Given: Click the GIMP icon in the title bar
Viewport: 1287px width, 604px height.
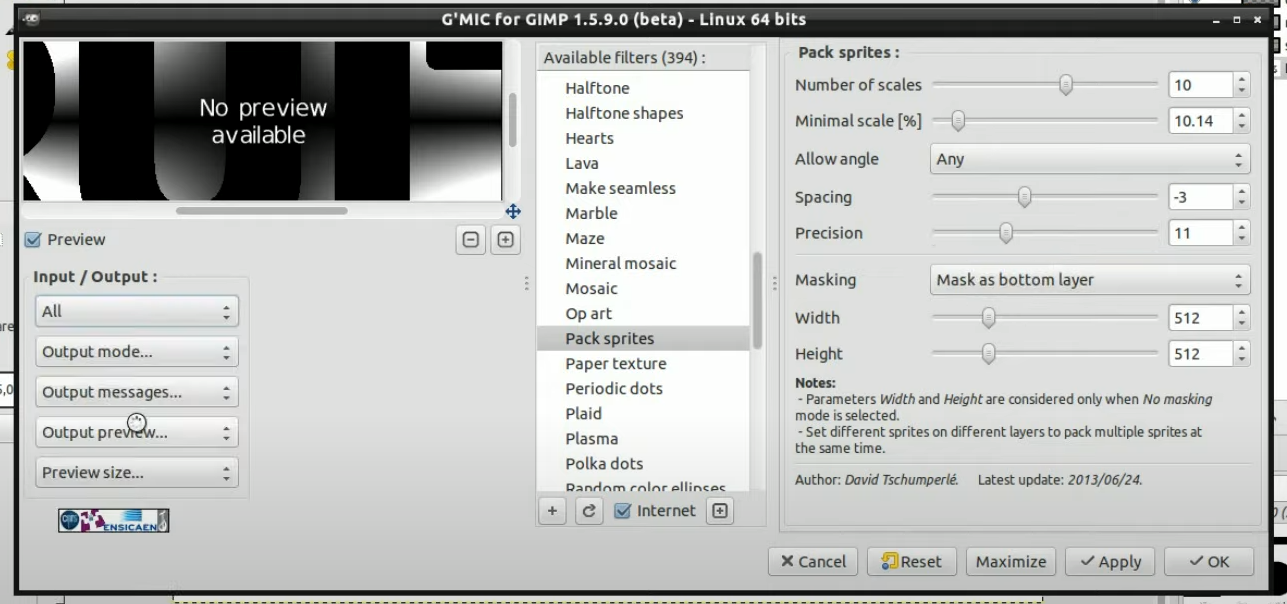Looking at the screenshot, I should click(x=33, y=19).
